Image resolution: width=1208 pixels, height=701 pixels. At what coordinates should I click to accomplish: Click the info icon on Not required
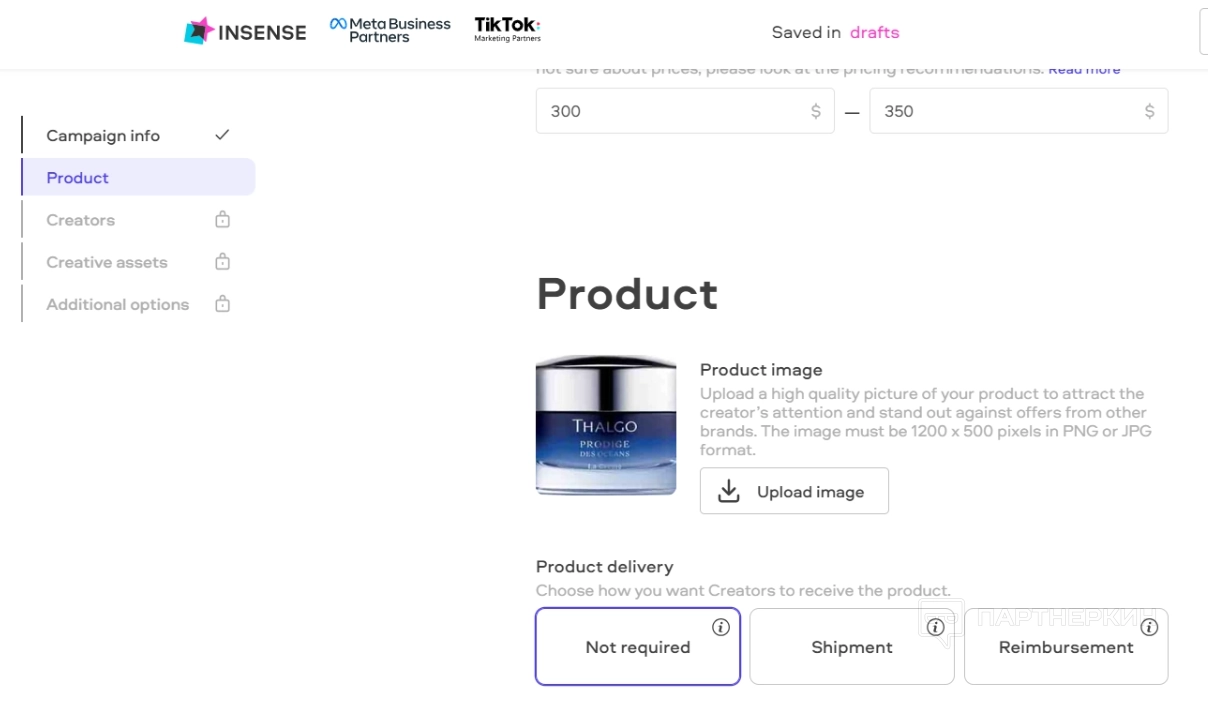coord(721,627)
